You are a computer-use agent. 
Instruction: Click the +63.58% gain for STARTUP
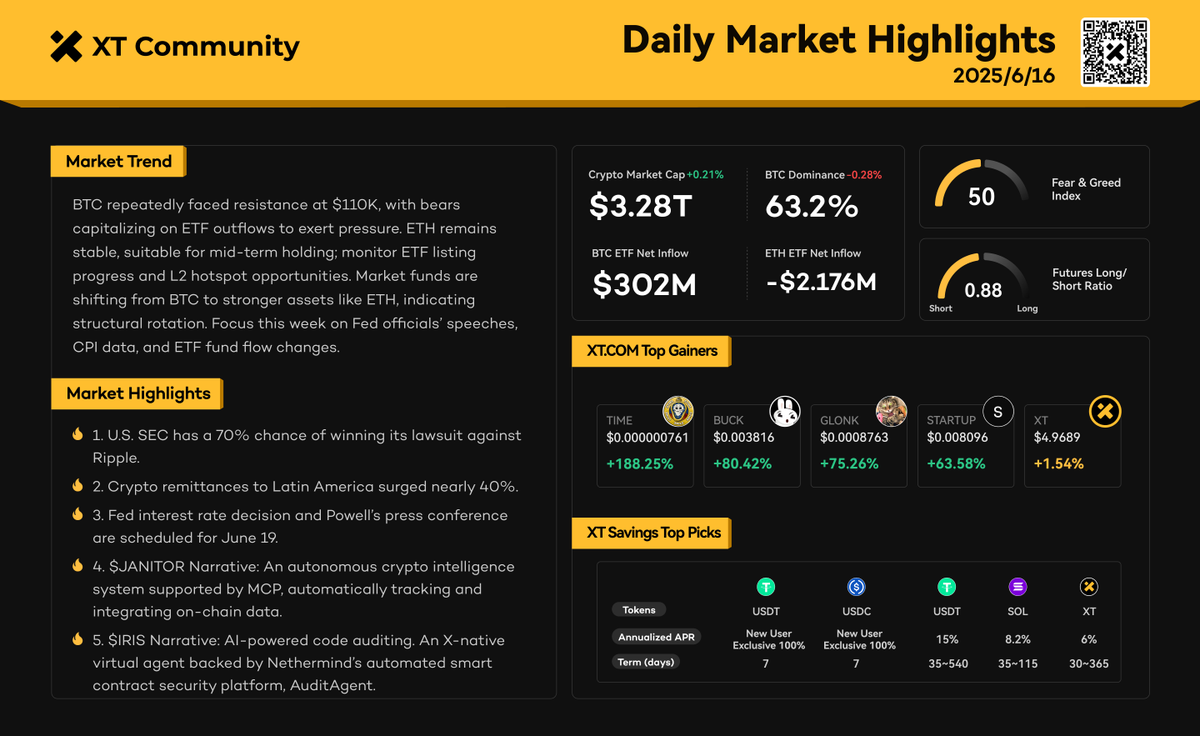point(956,464)
